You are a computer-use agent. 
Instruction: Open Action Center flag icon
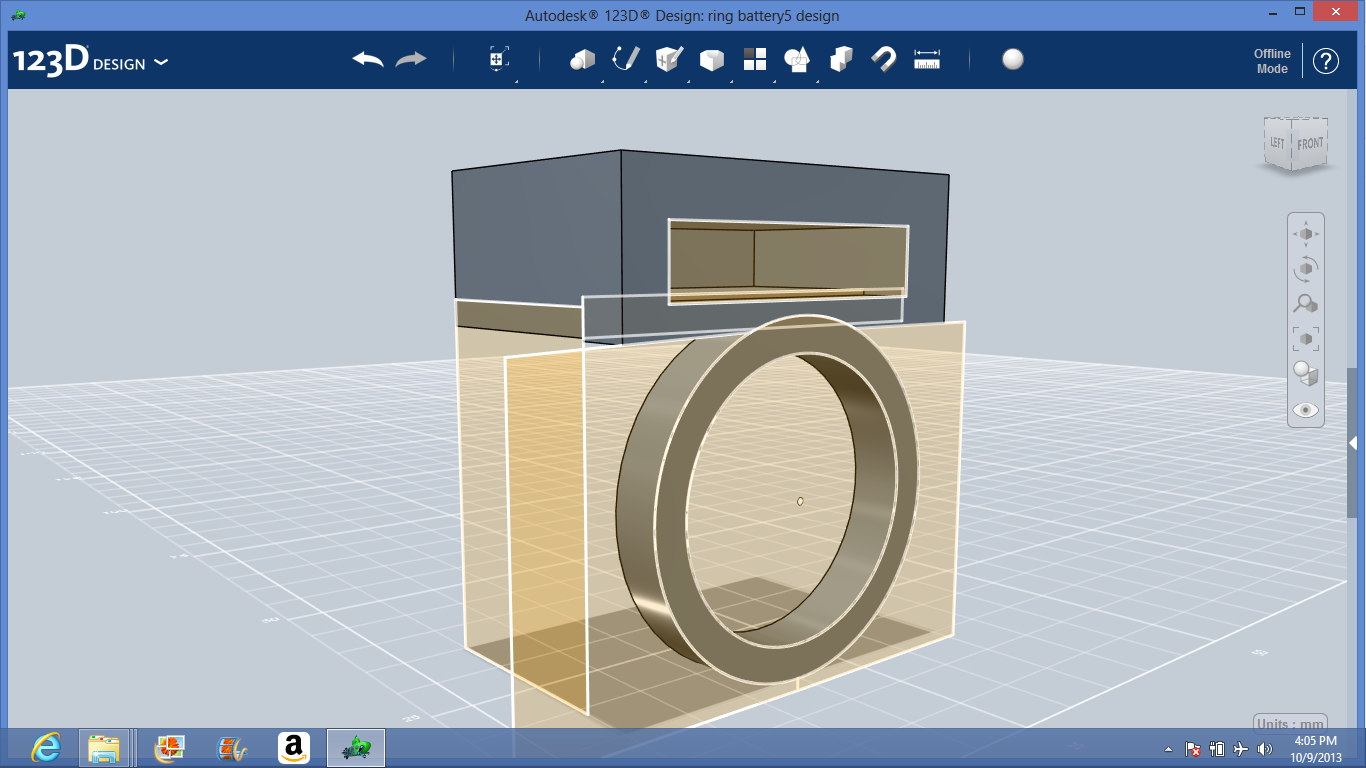(1193, 749)
